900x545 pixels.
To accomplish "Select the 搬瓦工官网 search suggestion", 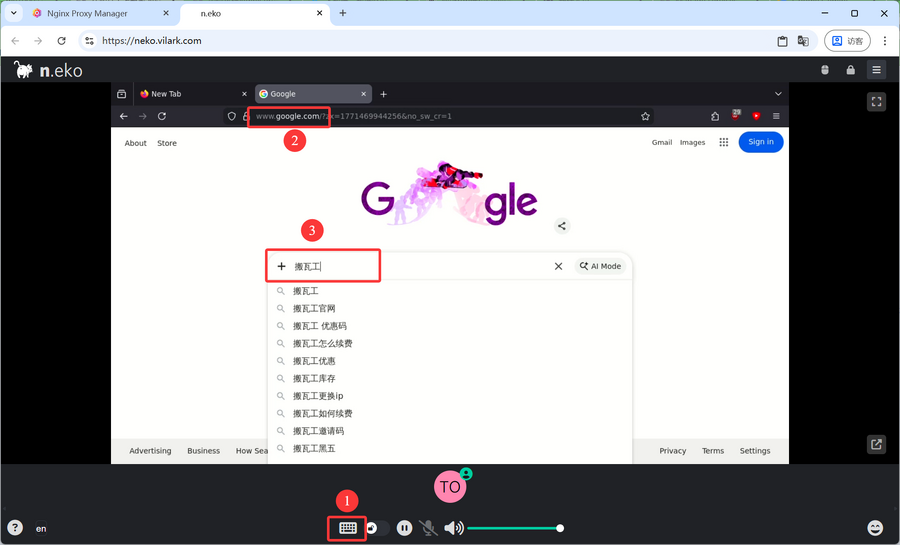I will (314, 309).
